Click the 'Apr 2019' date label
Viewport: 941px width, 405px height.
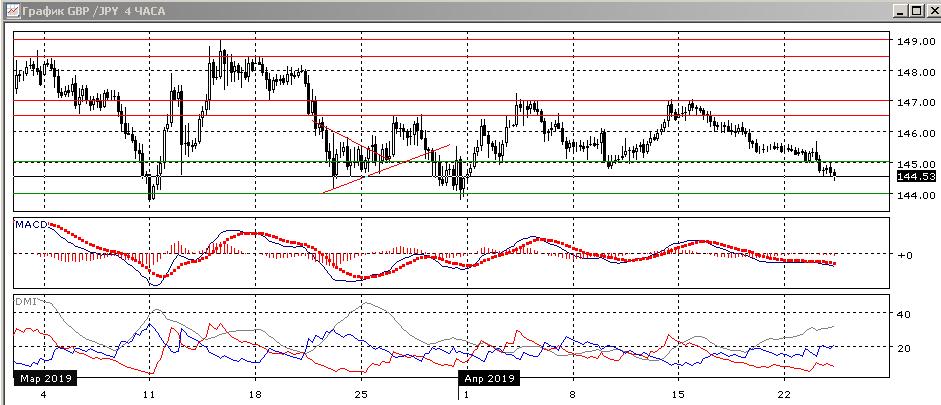coord(489,380)
